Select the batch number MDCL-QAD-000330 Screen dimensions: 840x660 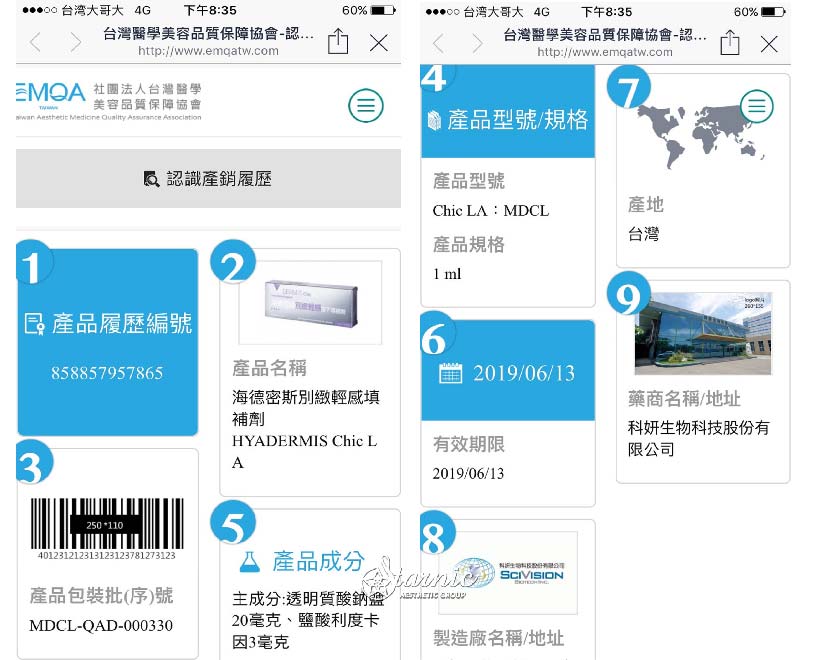(101, 625)
